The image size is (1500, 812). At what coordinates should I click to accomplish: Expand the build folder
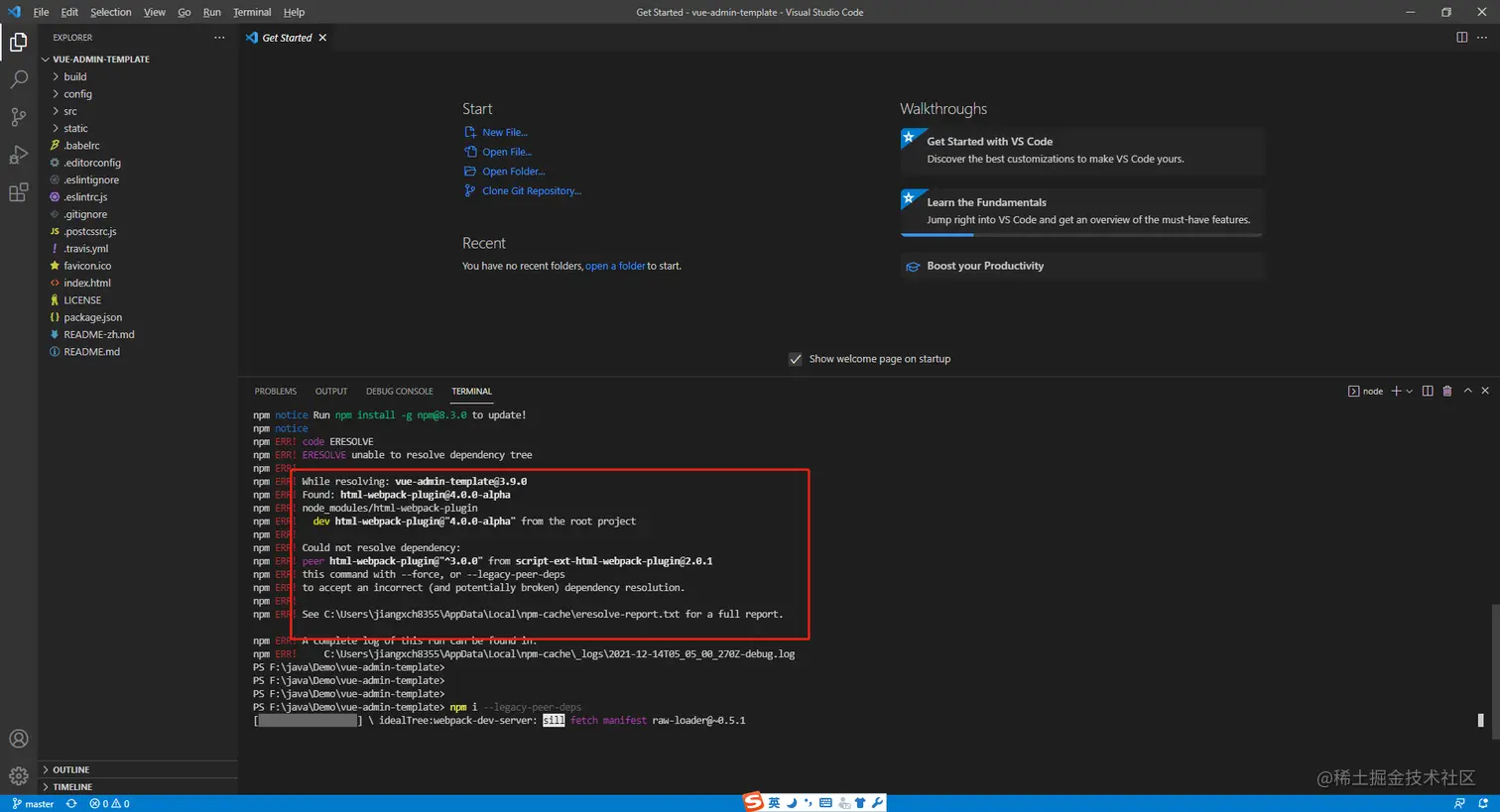[138, 76]
